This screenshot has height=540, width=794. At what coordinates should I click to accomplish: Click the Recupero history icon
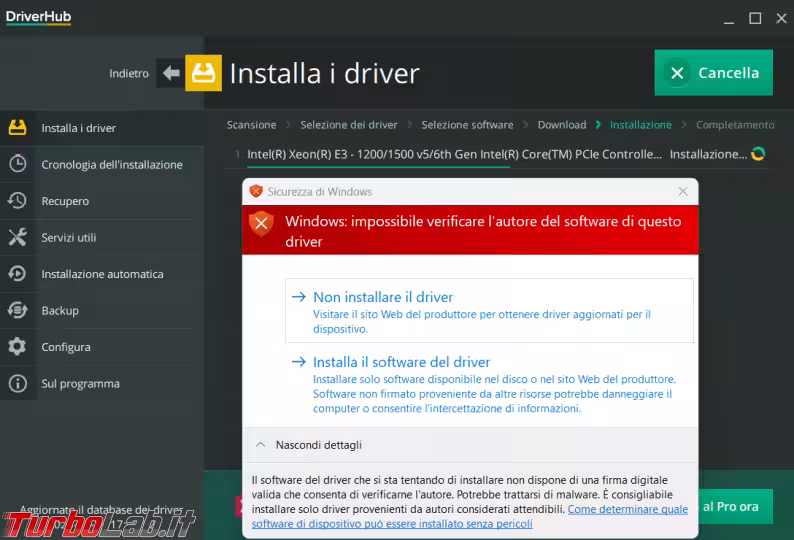[x=17, y=201]
